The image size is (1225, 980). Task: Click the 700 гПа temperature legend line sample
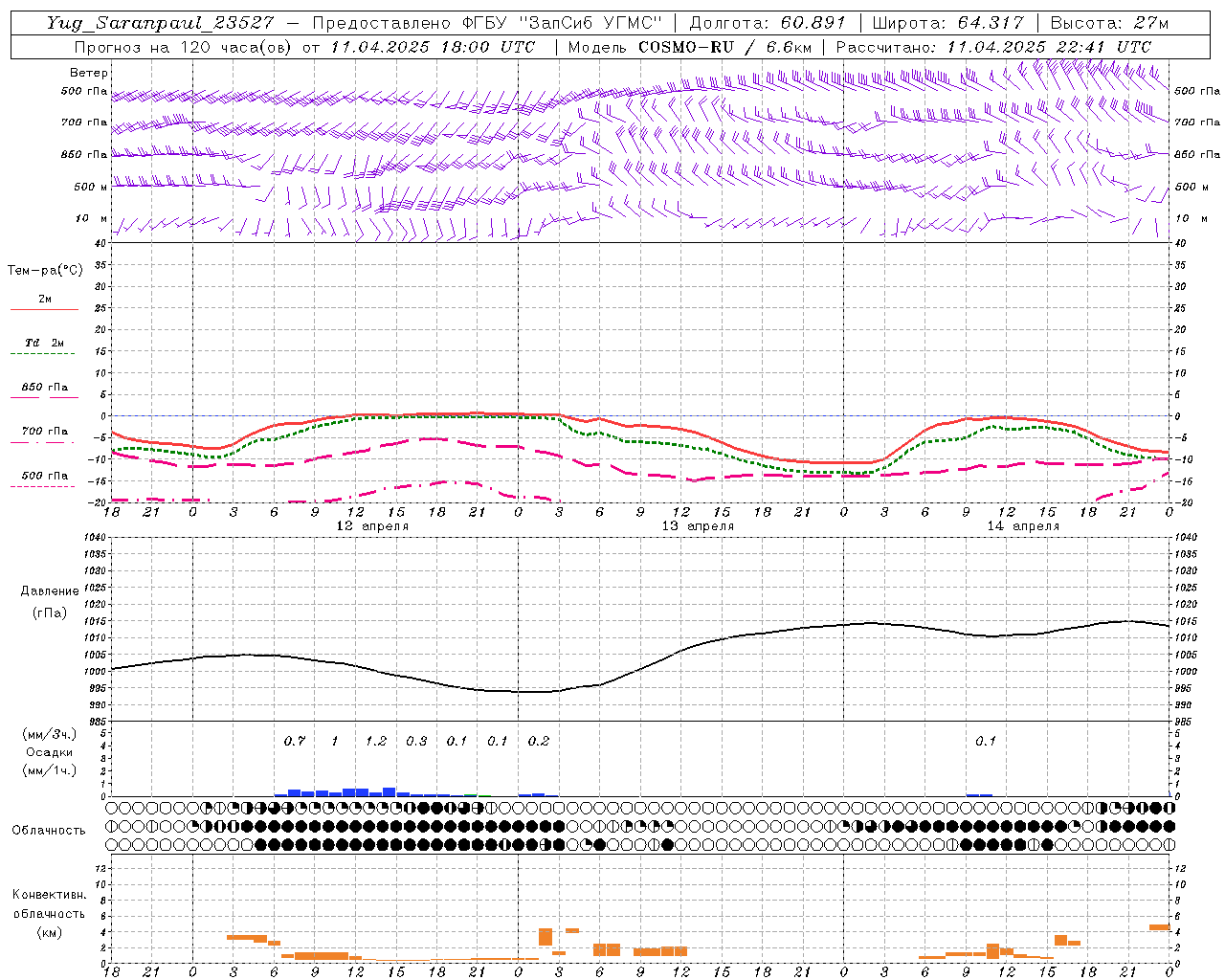(x=44, y=442)
